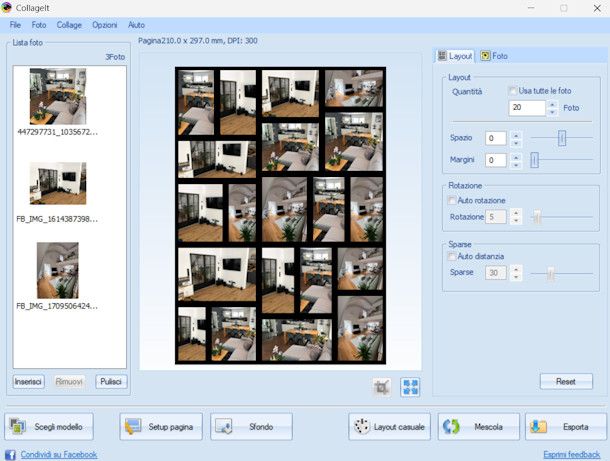Image resolution: width=610 pixels, height=461 pixels.
Task: Toggle Auto distanza checkbox
Action: tap(453, 256)
